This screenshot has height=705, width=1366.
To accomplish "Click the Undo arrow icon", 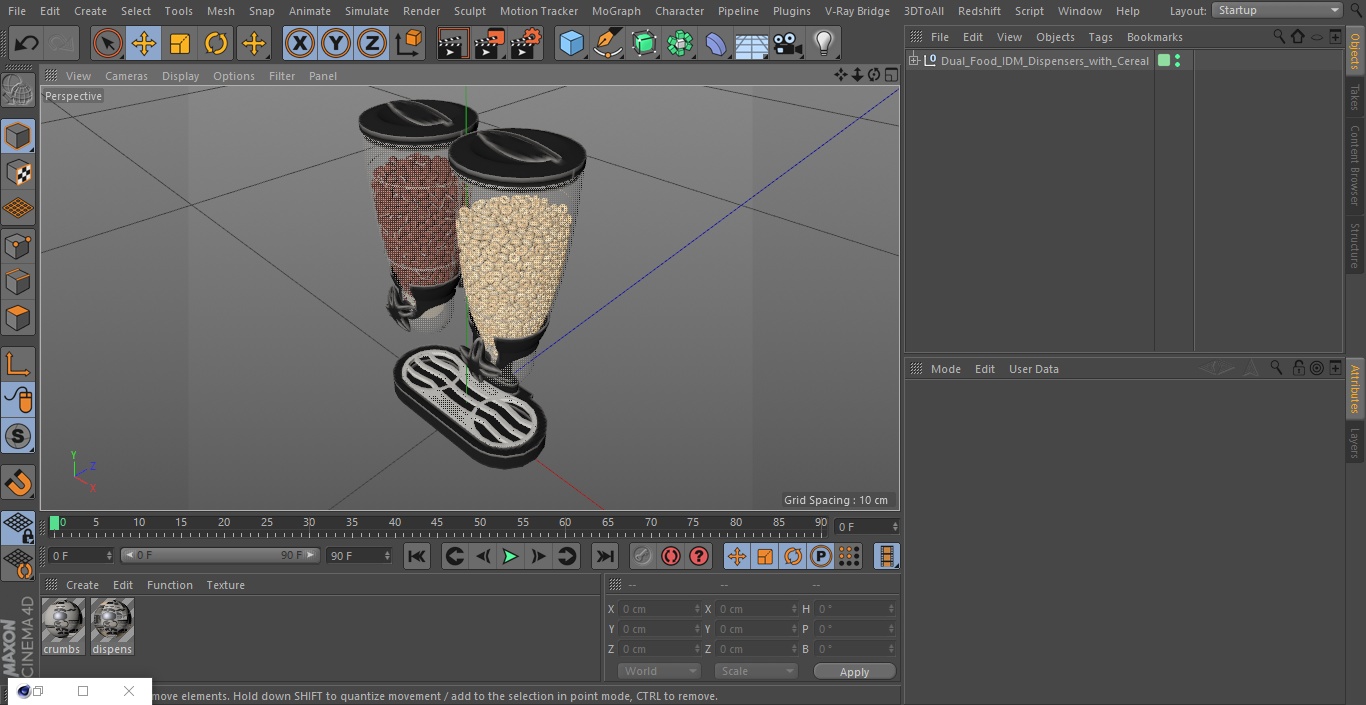I will 27,43.
